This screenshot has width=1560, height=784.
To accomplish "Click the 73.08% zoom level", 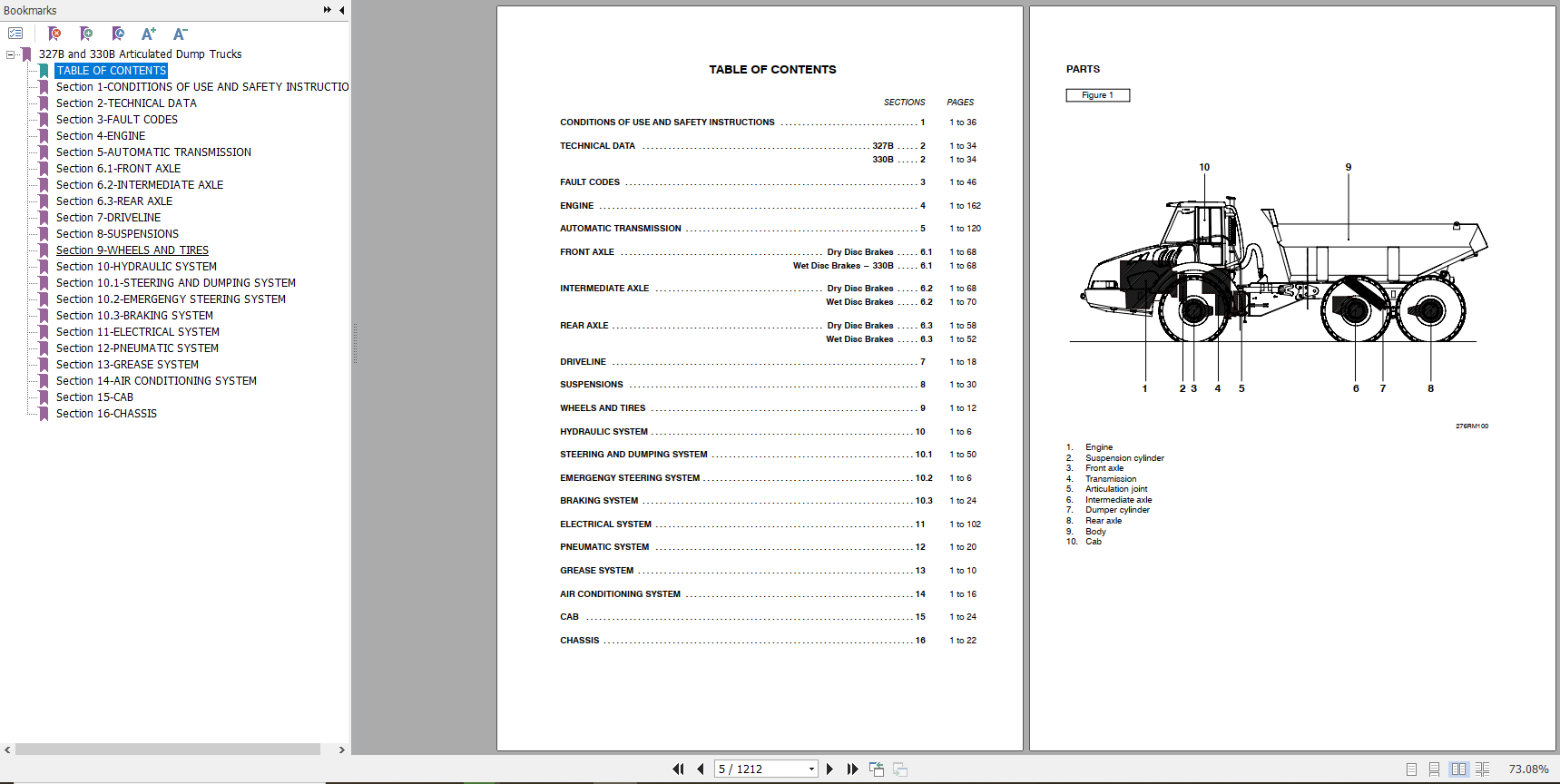I will pos(1528,769).
